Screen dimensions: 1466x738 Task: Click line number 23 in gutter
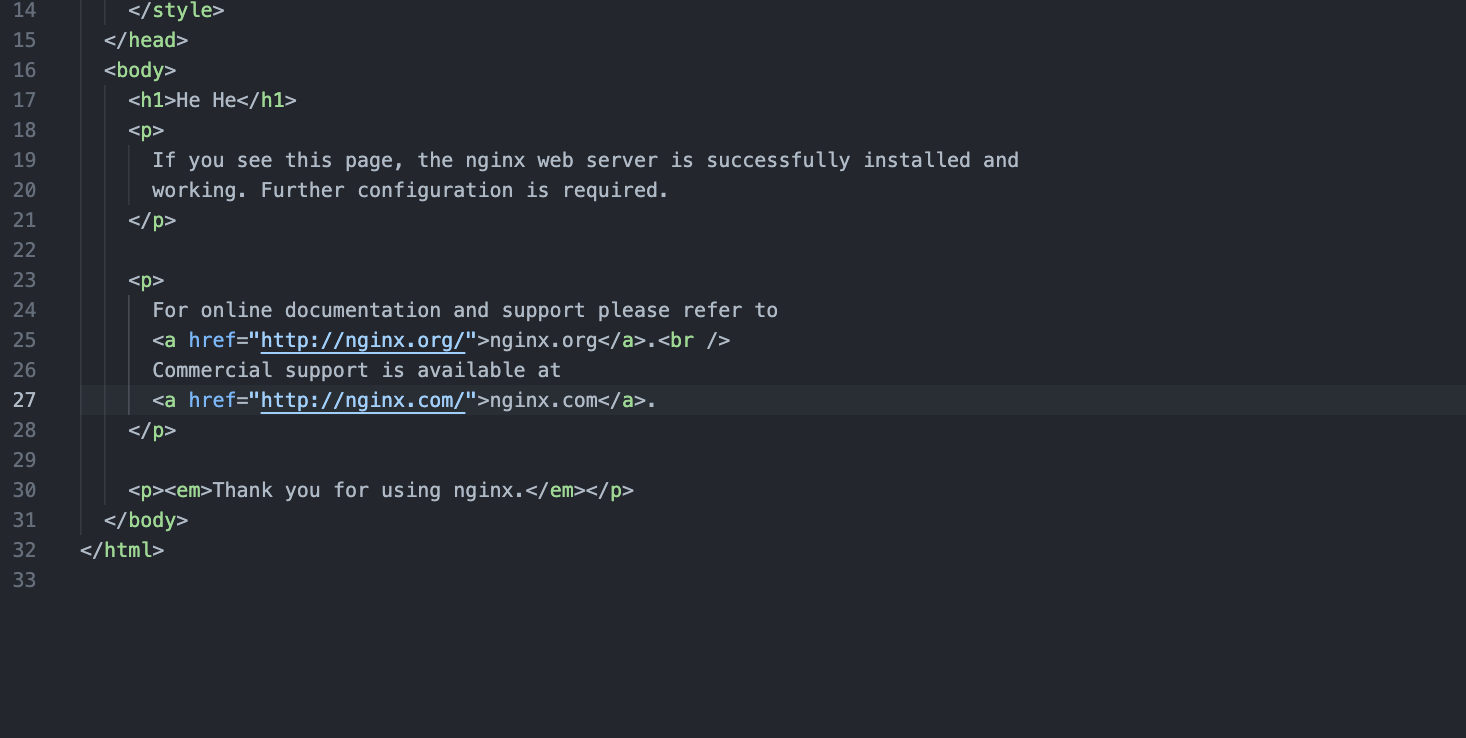tap(24, 280)
